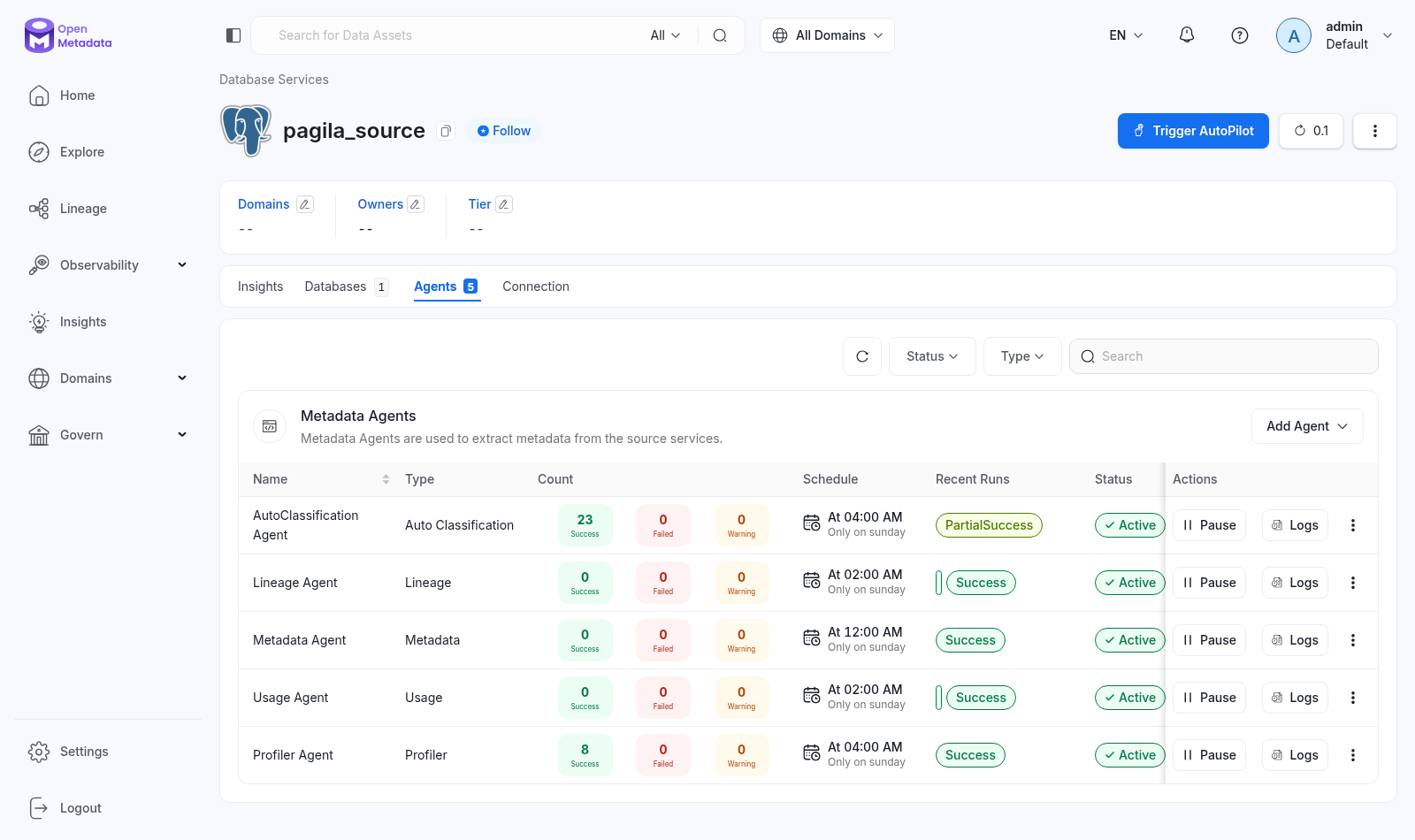Pause the AutoClassification Agent
The image size is (1415, 840).
(x=1210, y=525)
